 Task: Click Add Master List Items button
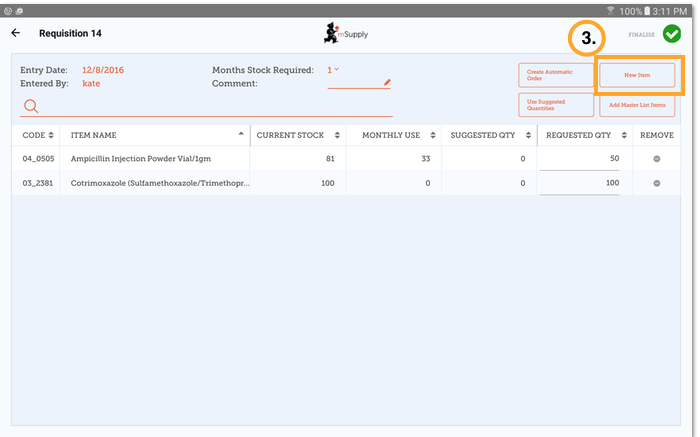(637, 105)
